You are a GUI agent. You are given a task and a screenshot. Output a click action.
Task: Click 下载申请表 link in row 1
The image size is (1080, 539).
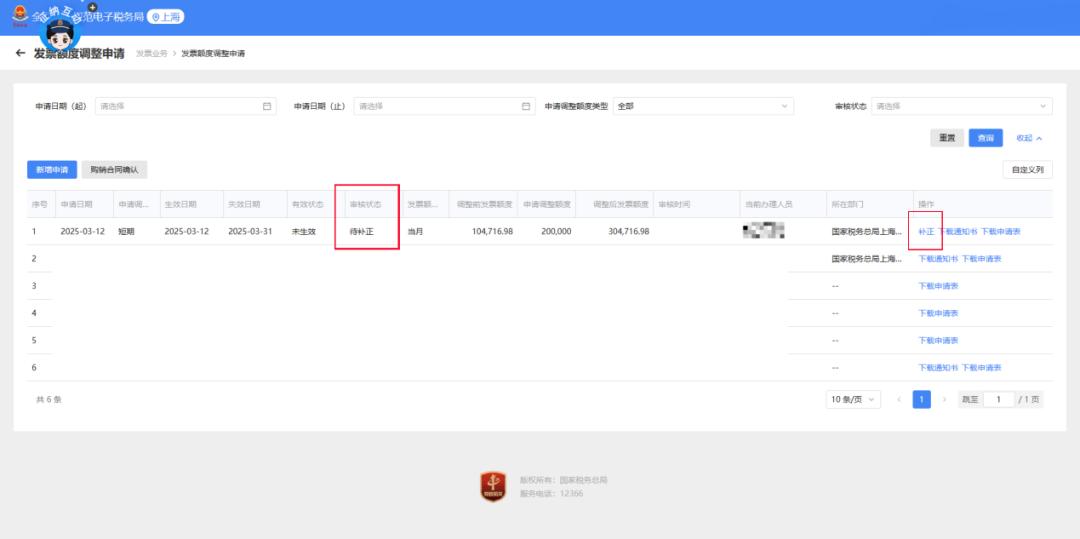(x=1001, y=232)
